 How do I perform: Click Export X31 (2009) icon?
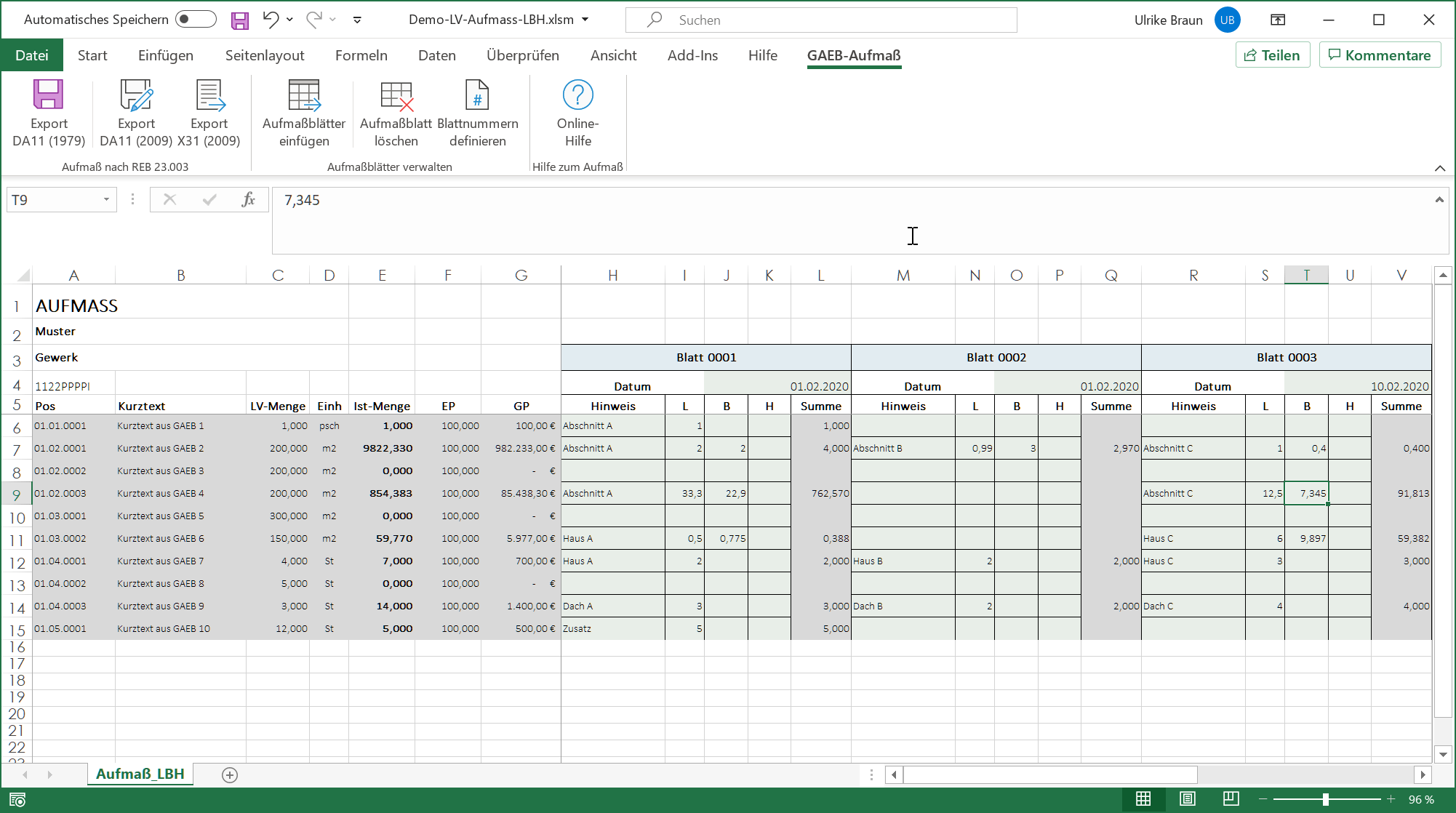[x=209, y=95]
